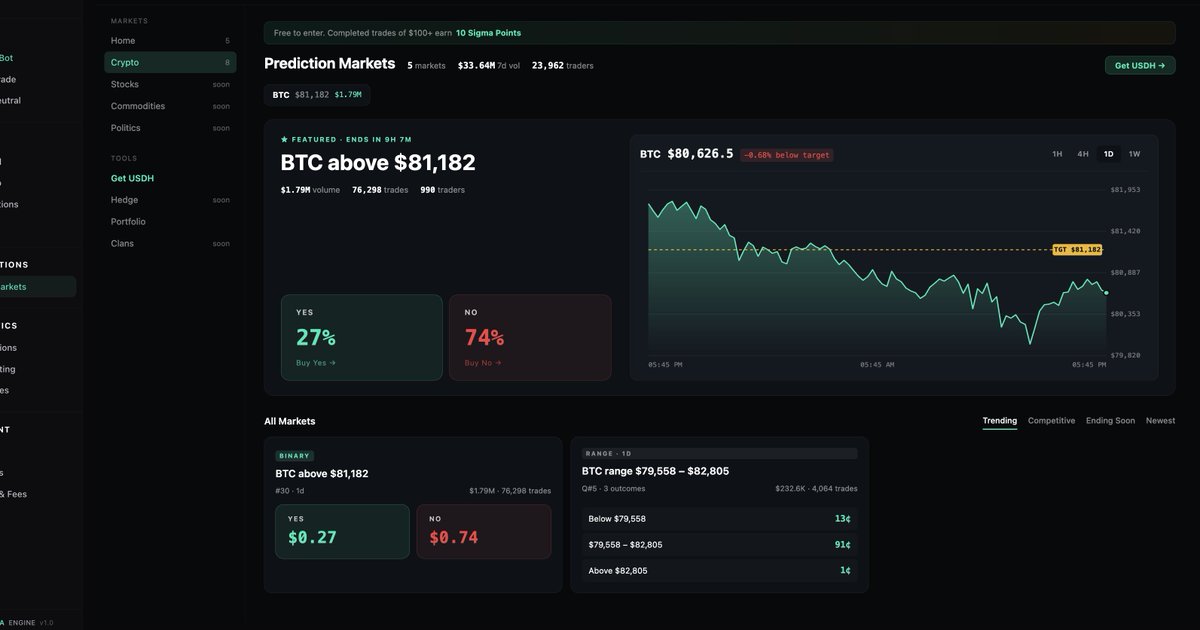Image resolution: width=1200 pixels, height=630 pixels.
Task: Click the All Markets heading
Action: click(290, 421)
